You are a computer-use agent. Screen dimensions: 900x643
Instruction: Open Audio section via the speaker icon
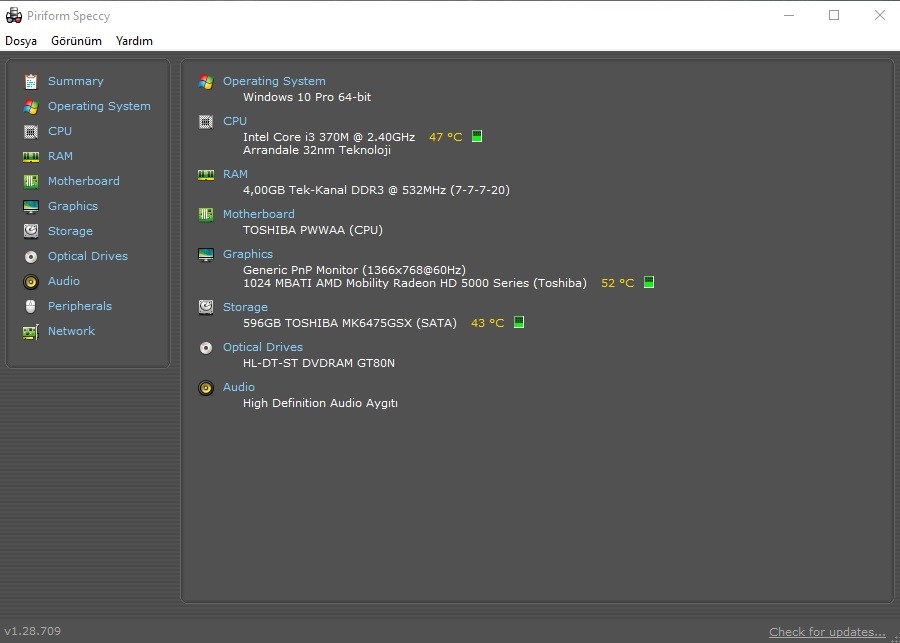[x=30, y=281]
